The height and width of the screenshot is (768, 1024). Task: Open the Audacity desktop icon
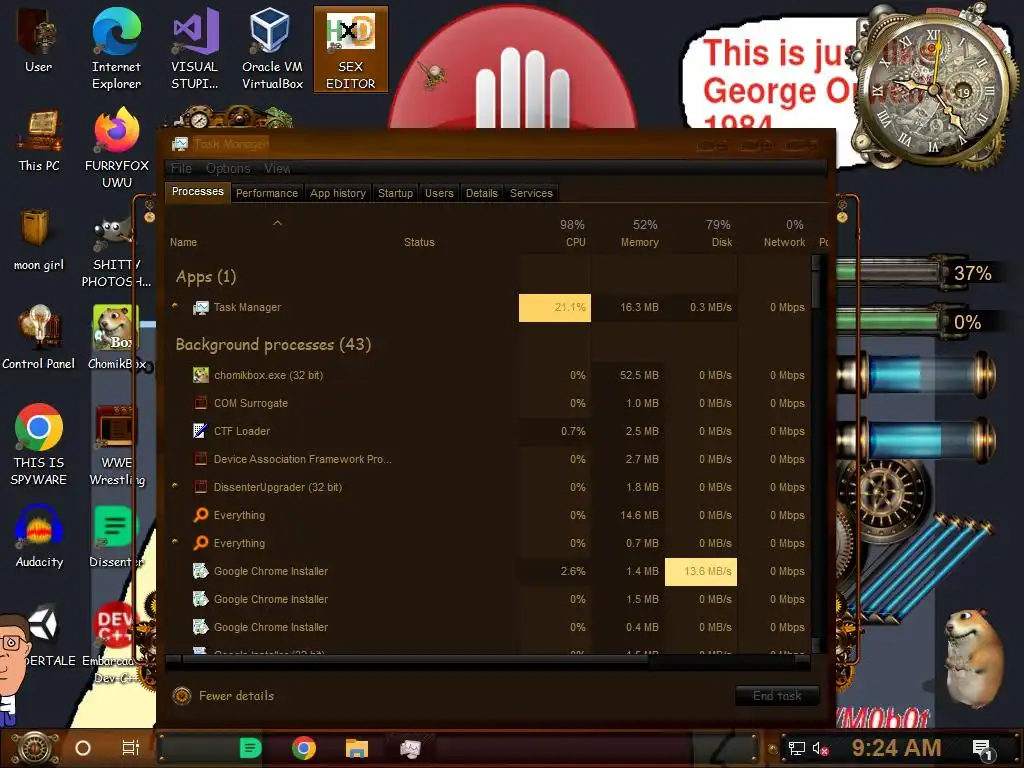tap(39, 536)
